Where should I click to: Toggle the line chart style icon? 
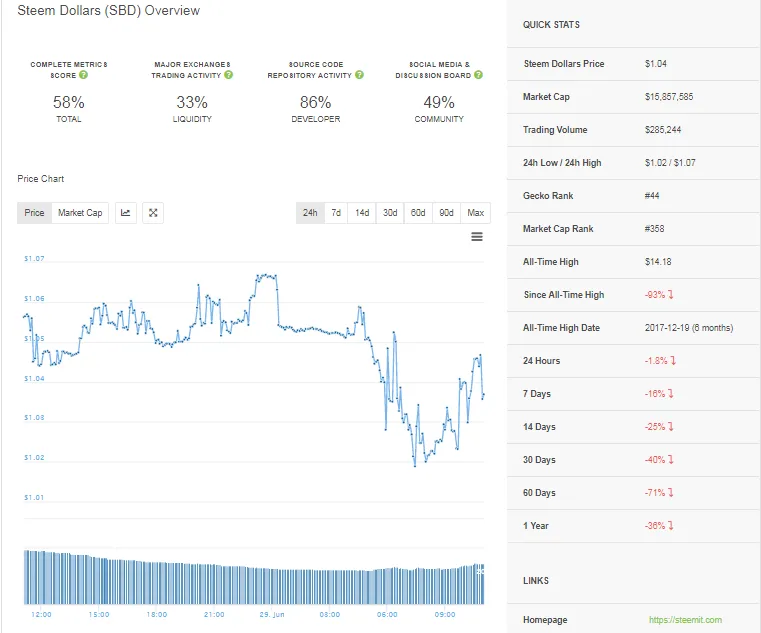coord(126,213)
